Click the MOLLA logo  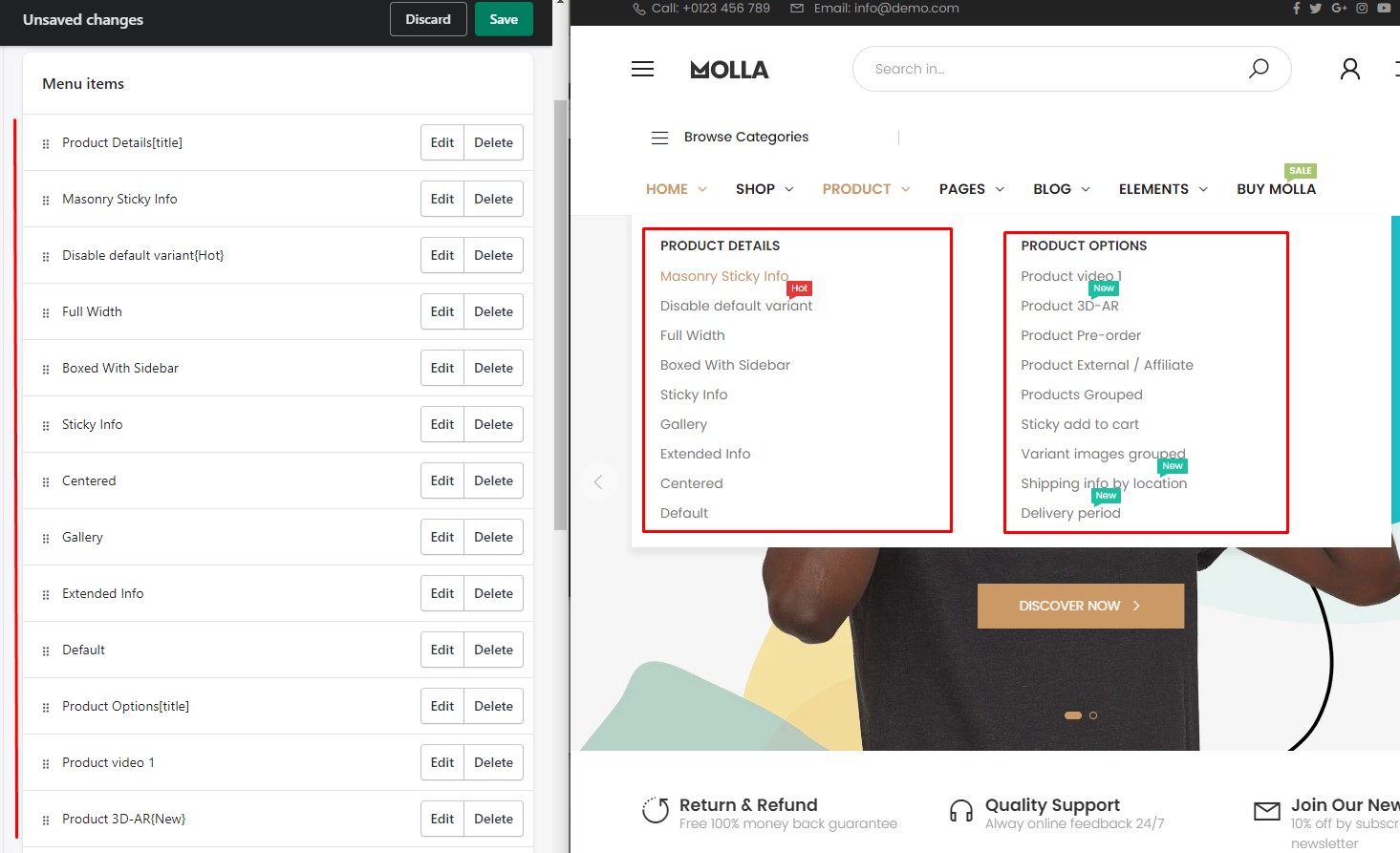coord(729,70)
